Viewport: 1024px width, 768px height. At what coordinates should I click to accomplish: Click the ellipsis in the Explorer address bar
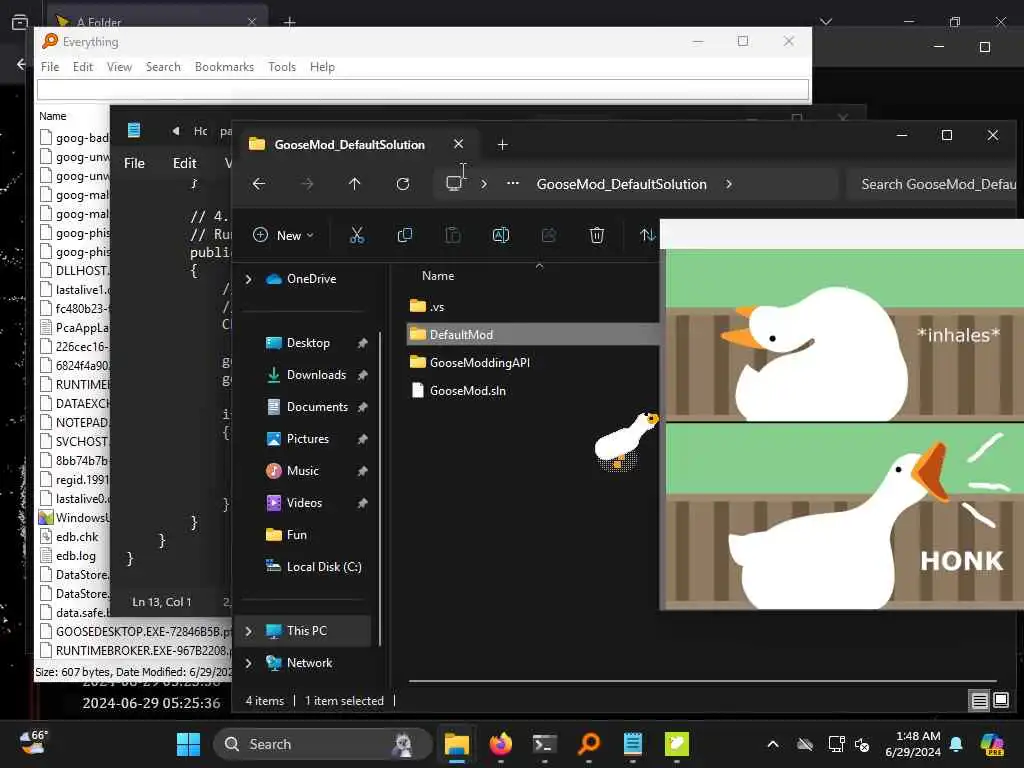513,184
